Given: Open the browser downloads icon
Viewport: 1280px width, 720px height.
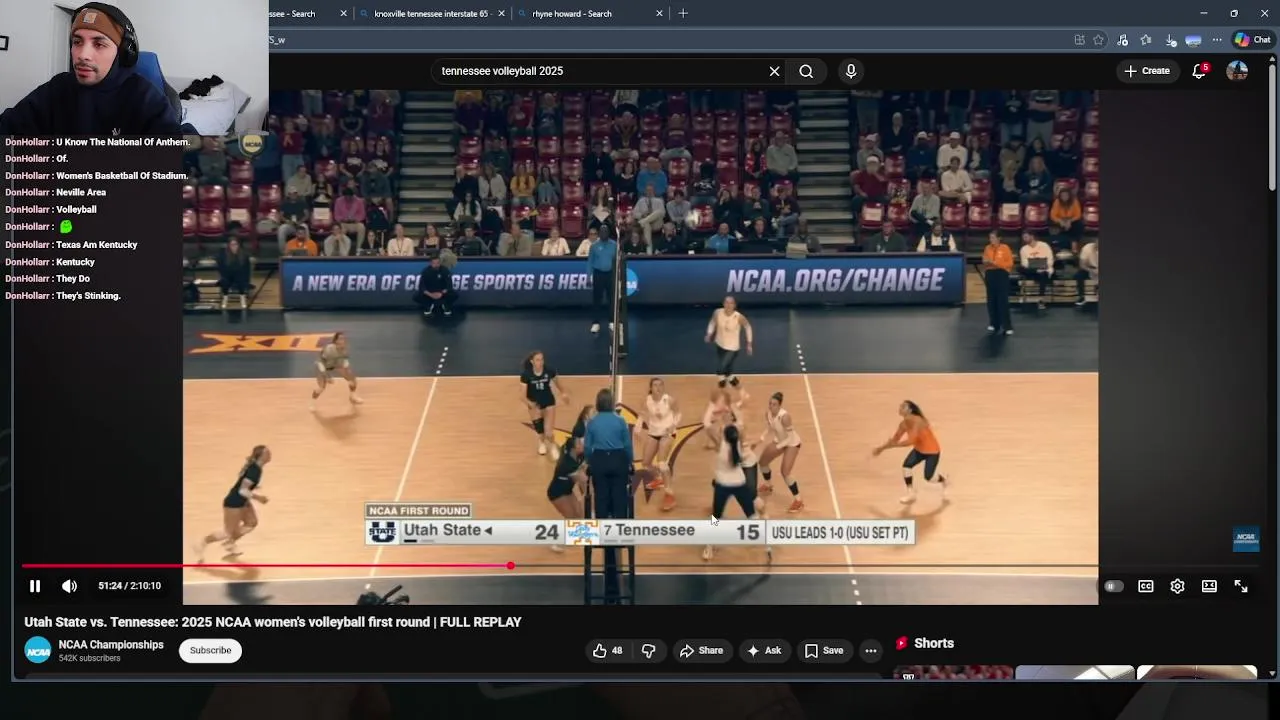Looking at the screenshot, I should 1169,40.
